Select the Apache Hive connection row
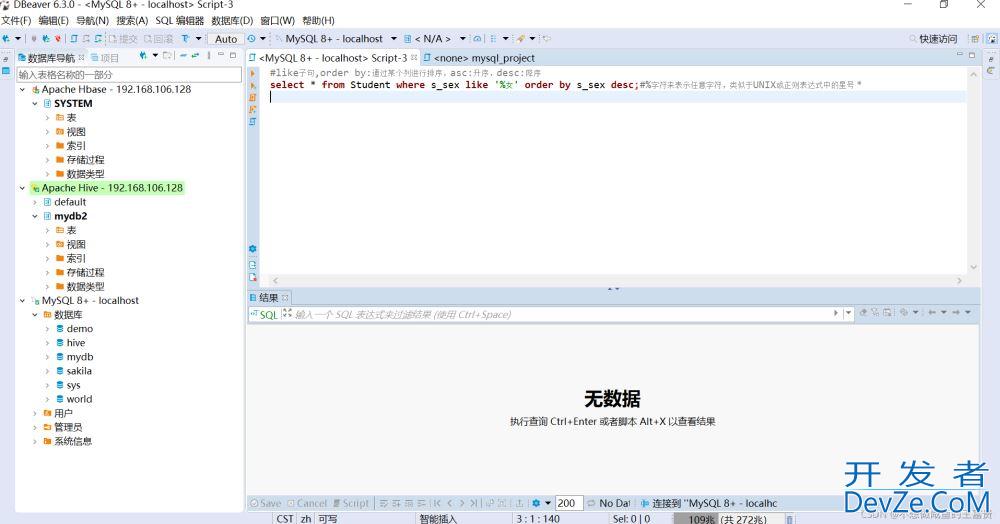The image size is (1000, 524). 107,188
